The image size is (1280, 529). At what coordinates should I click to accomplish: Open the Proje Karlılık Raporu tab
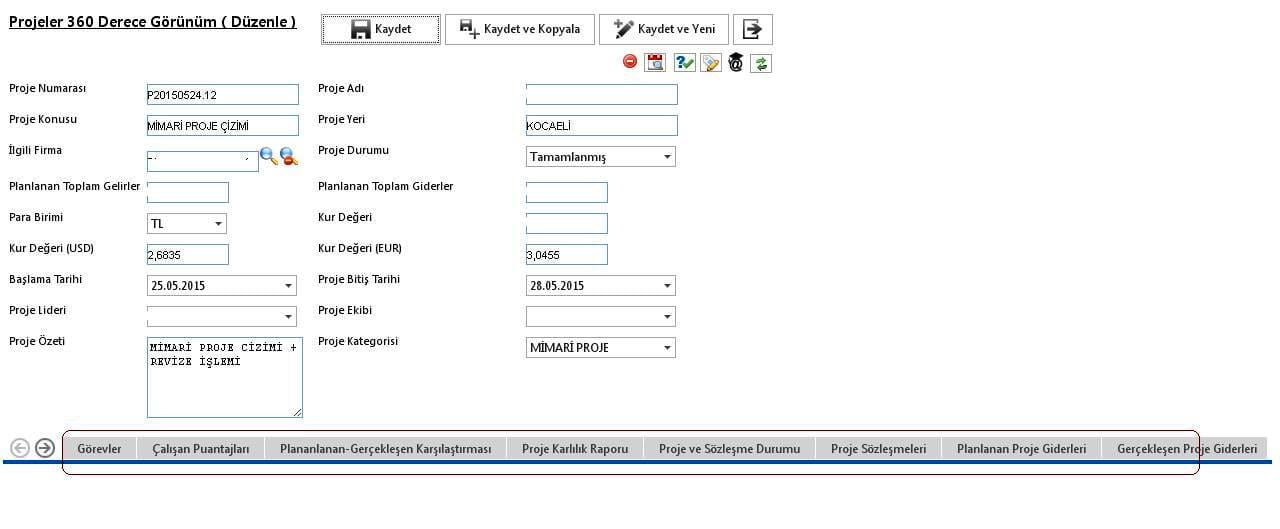[x=575, y=449]
